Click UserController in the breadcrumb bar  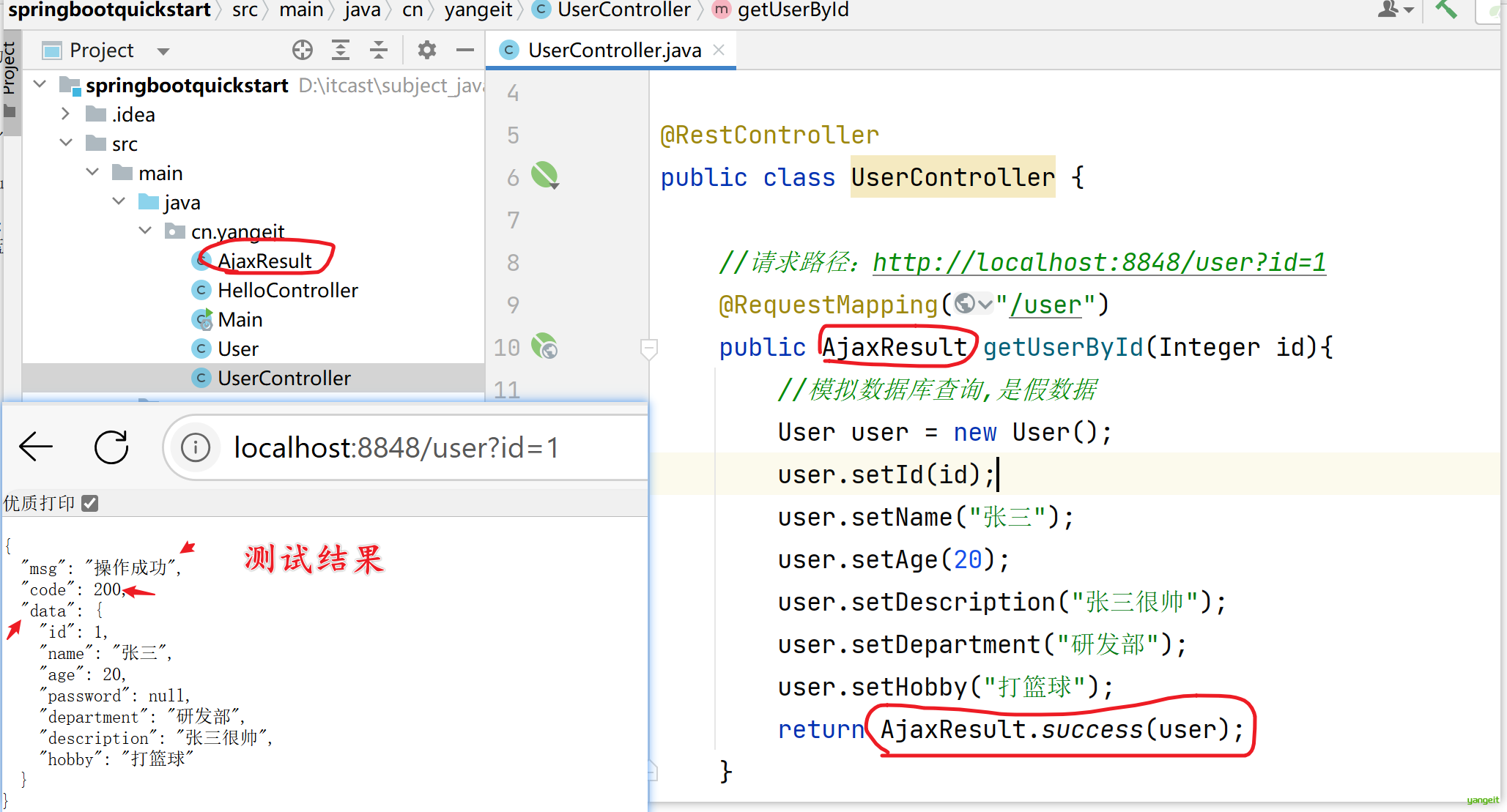point(623,10)
